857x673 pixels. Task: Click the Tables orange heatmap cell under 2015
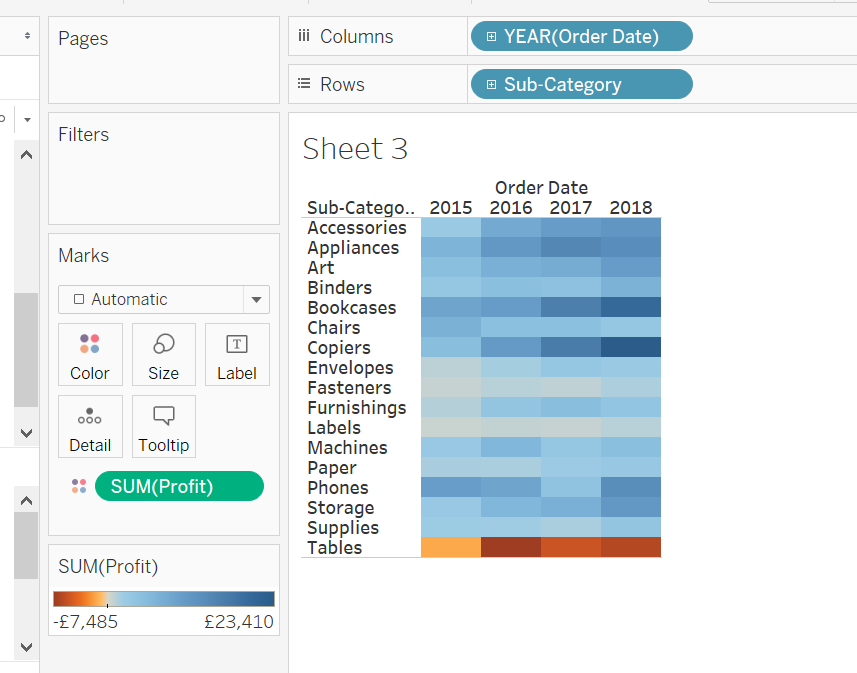(x=450, y=547)
